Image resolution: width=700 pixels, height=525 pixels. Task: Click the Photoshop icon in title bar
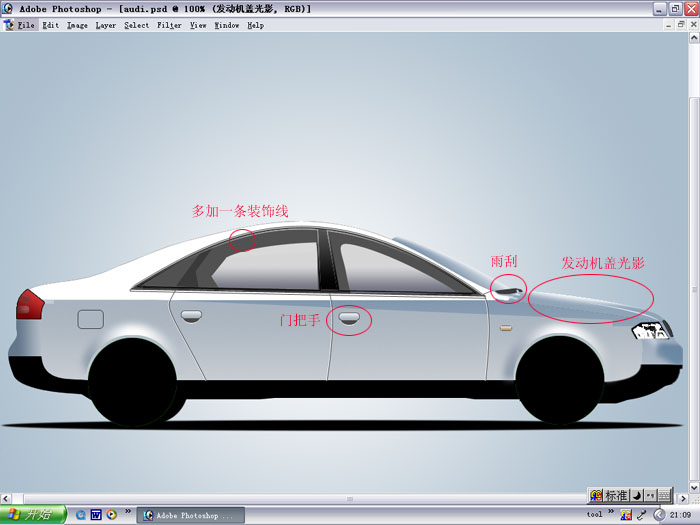[x=8, y=8]
